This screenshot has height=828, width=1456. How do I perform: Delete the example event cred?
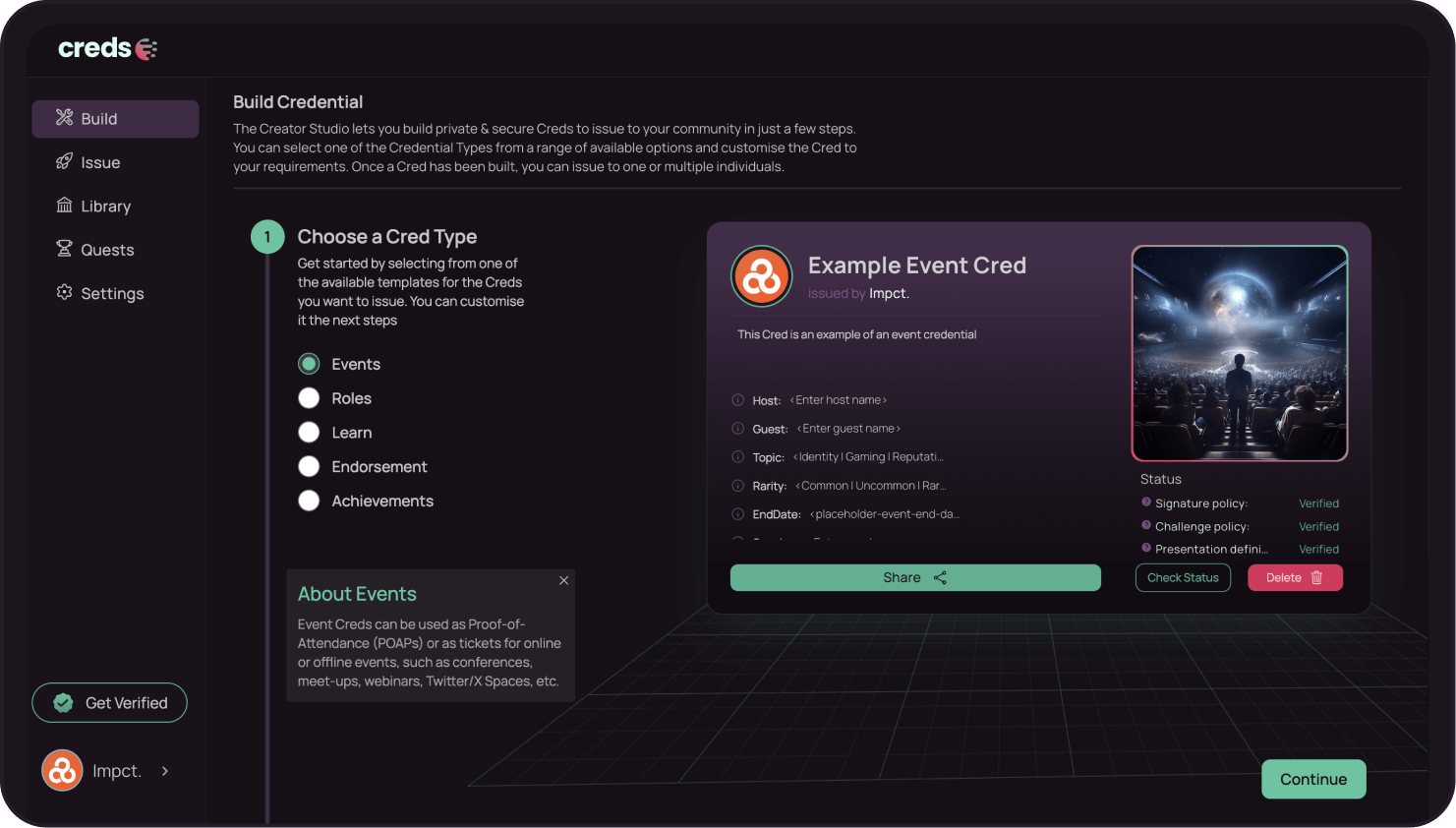pyautogui.click(x=1295, y=578)
